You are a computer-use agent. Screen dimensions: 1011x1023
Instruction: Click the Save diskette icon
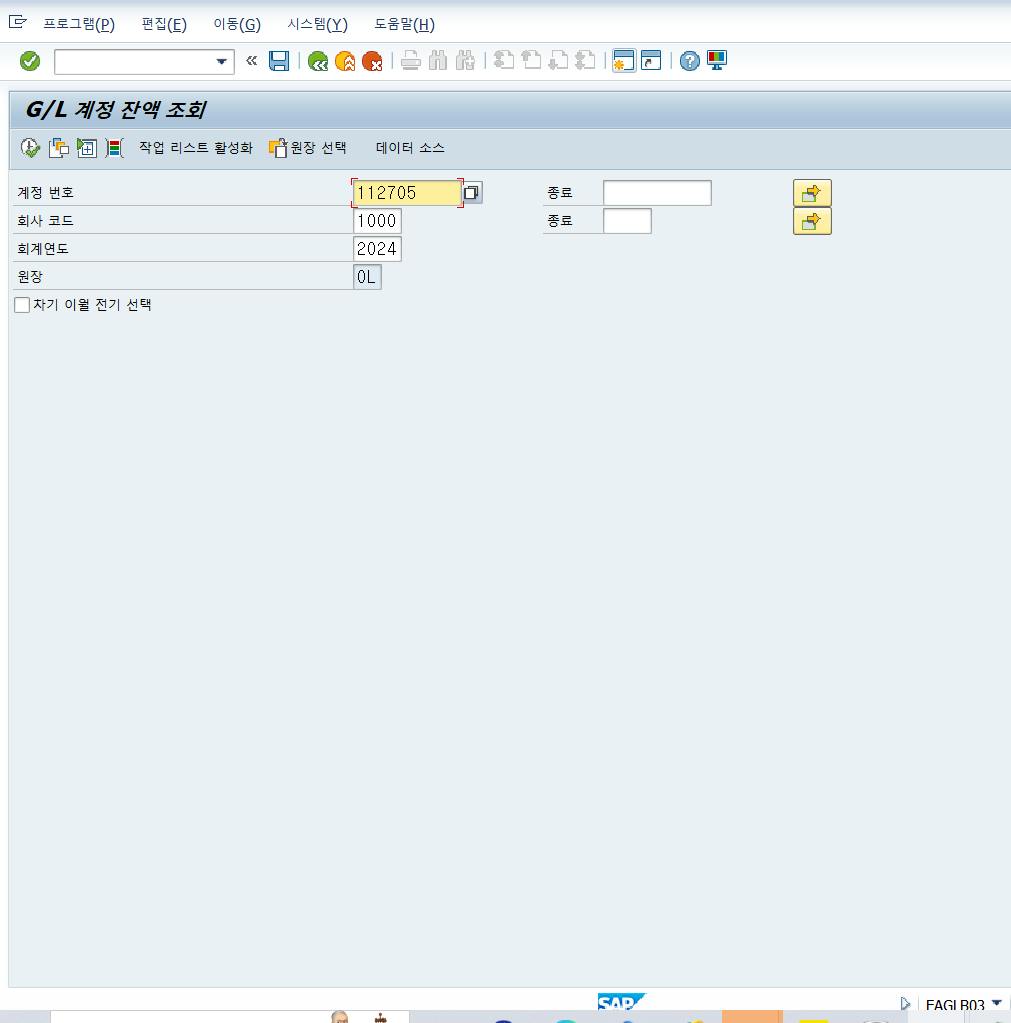[x=279, y=61]
